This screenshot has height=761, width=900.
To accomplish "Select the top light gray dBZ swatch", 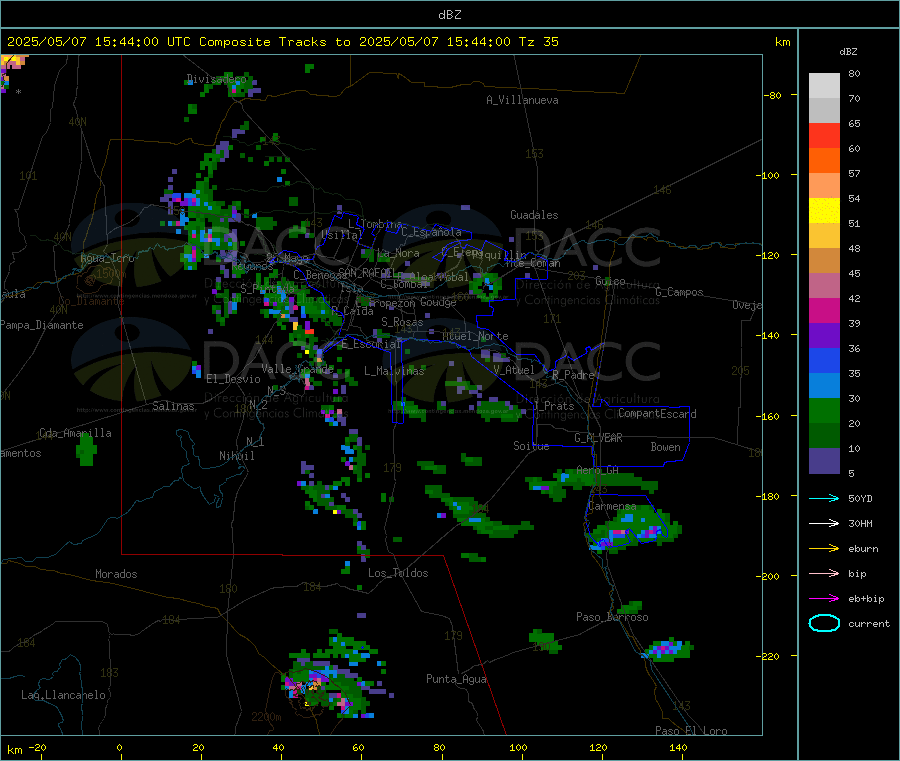I will (824, 86).
